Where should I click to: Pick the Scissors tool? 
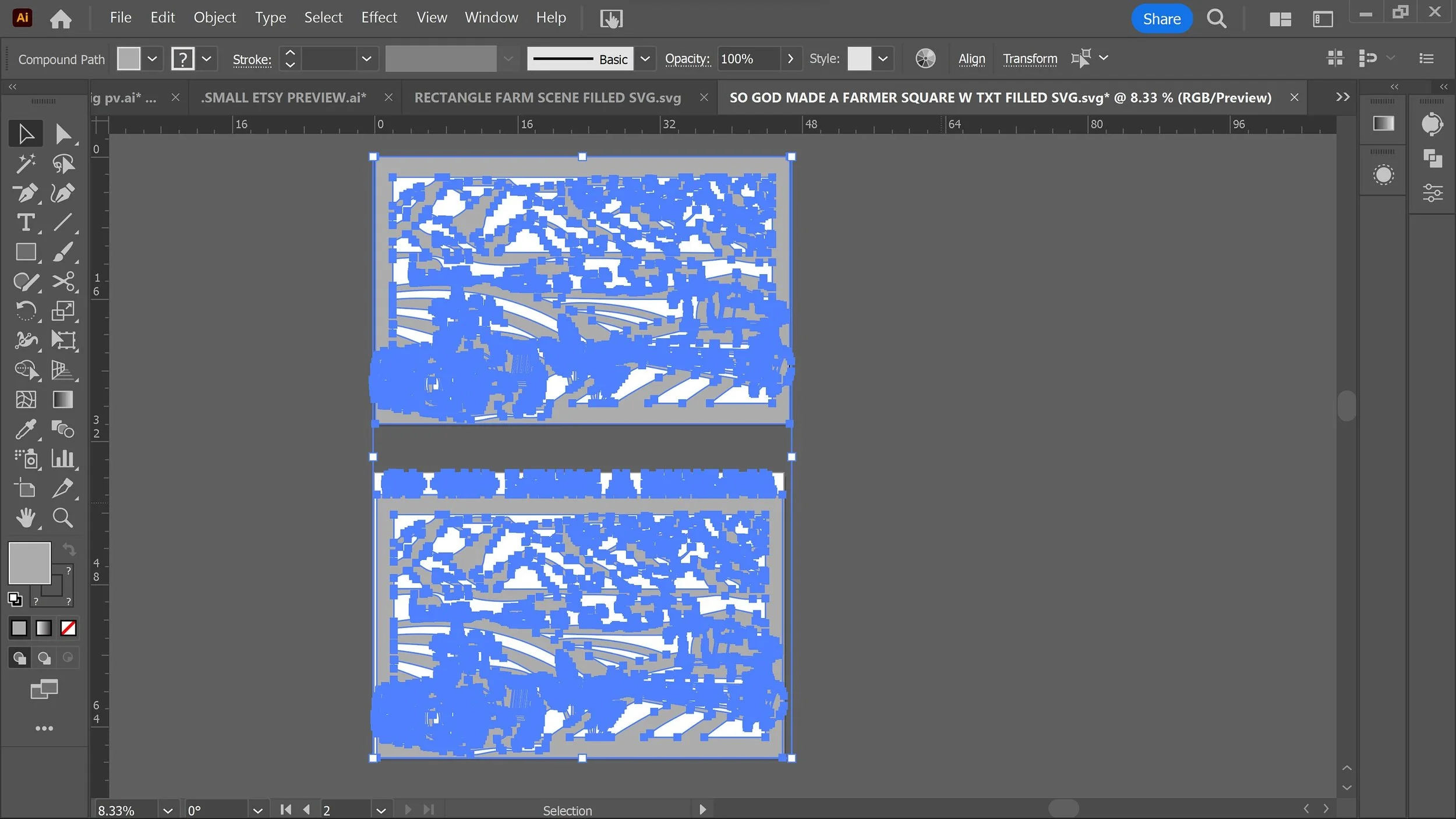point(63,282)
